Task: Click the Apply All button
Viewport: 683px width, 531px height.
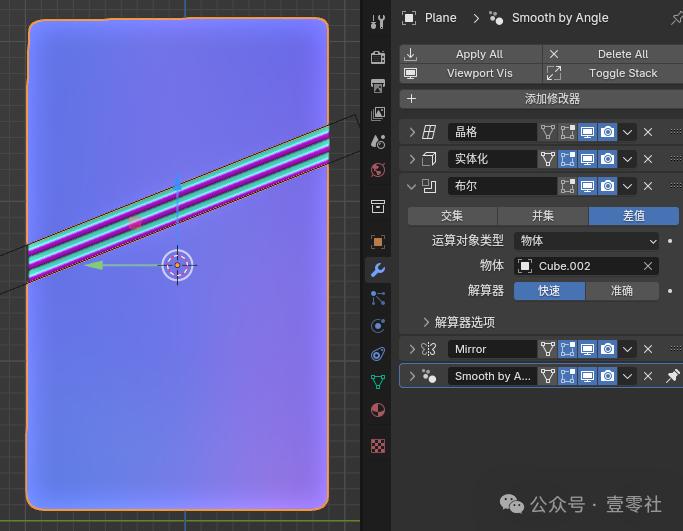Action: [x=471, y=54]
